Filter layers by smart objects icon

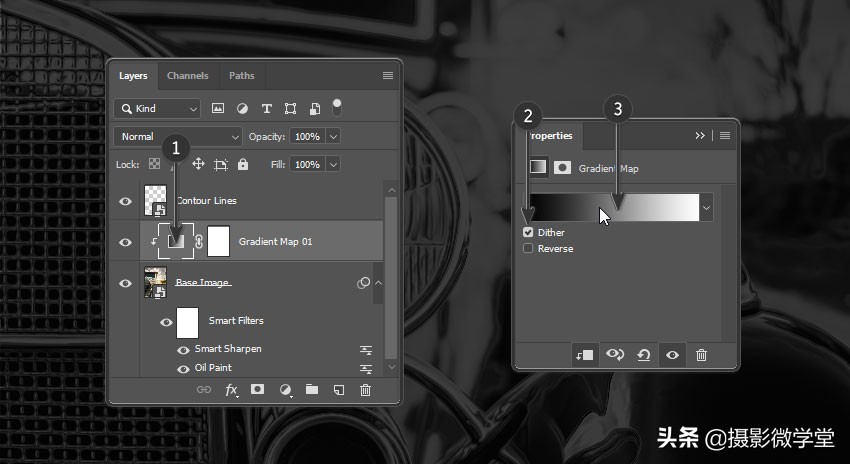click(314, 109)
